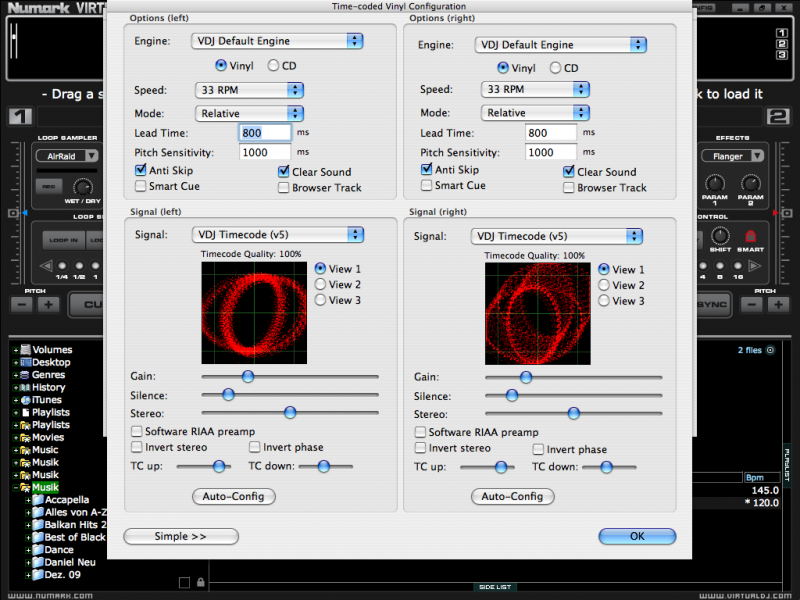Select View 3 for left signal
The image size is (800, 600).
click(x=320, y=300)
